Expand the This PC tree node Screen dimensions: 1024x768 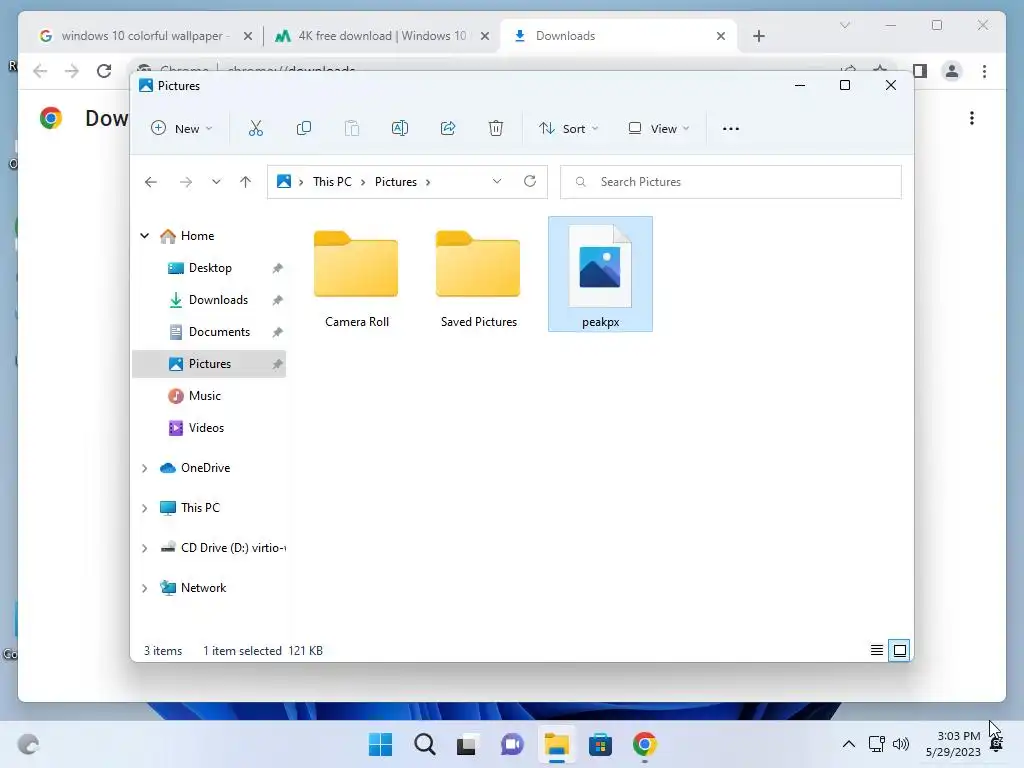click(144, 508)
